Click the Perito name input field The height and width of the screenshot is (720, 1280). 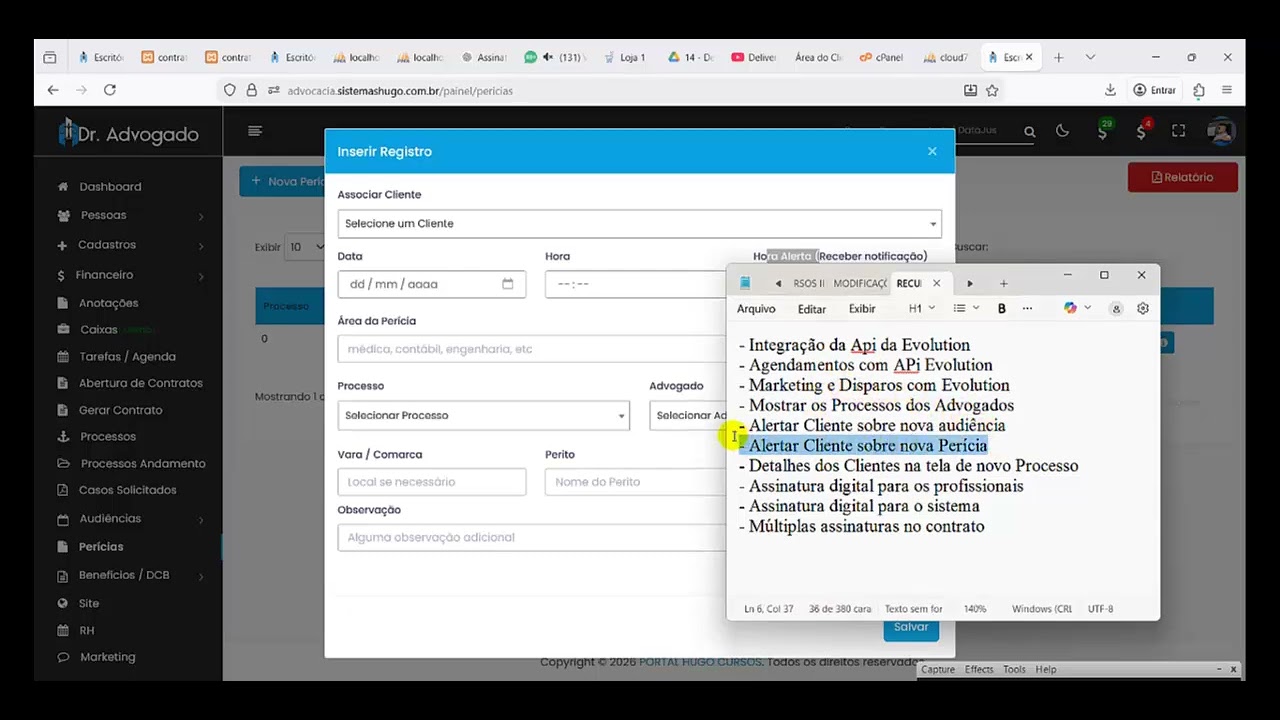point(635,482)
